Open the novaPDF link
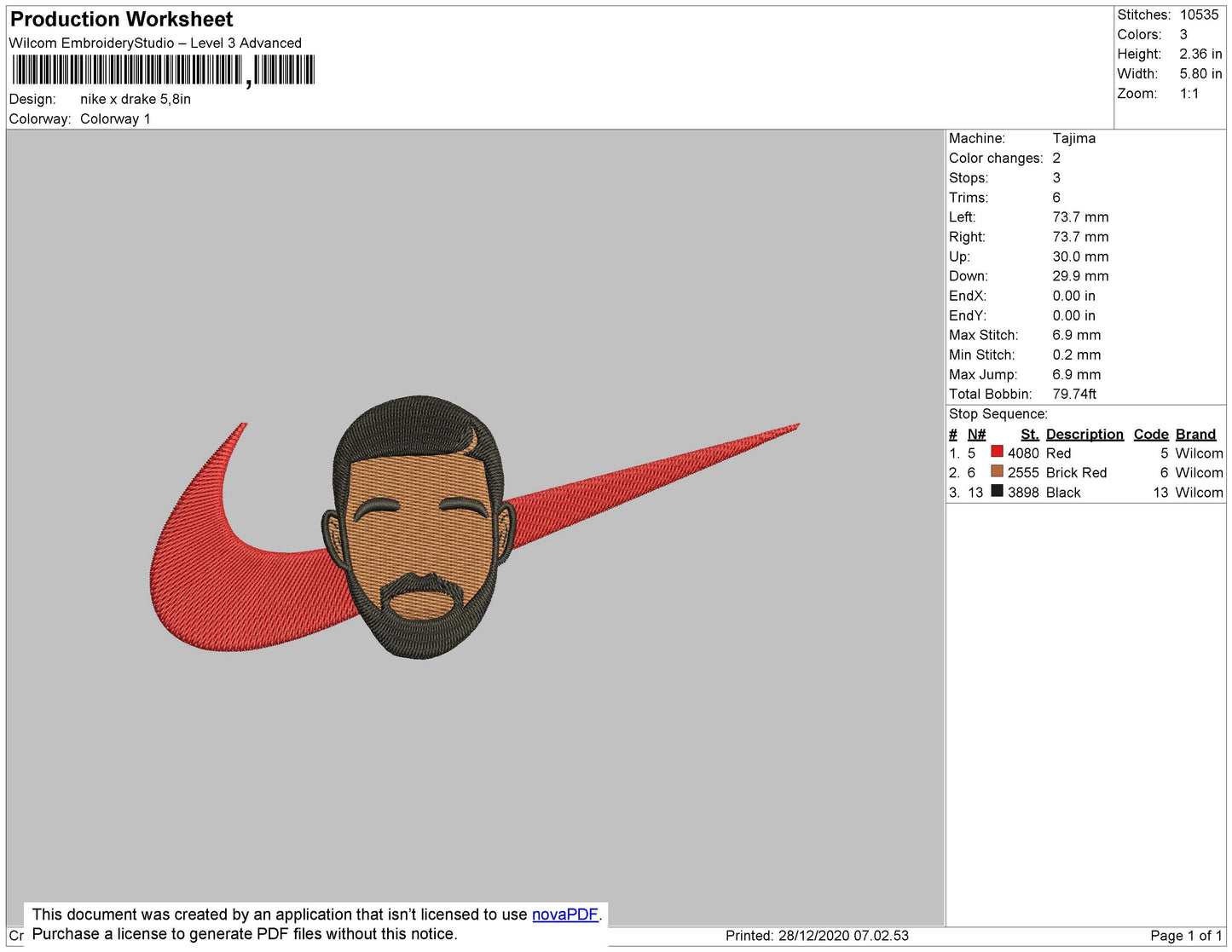The image size is (1232, 952). point(565,914)
